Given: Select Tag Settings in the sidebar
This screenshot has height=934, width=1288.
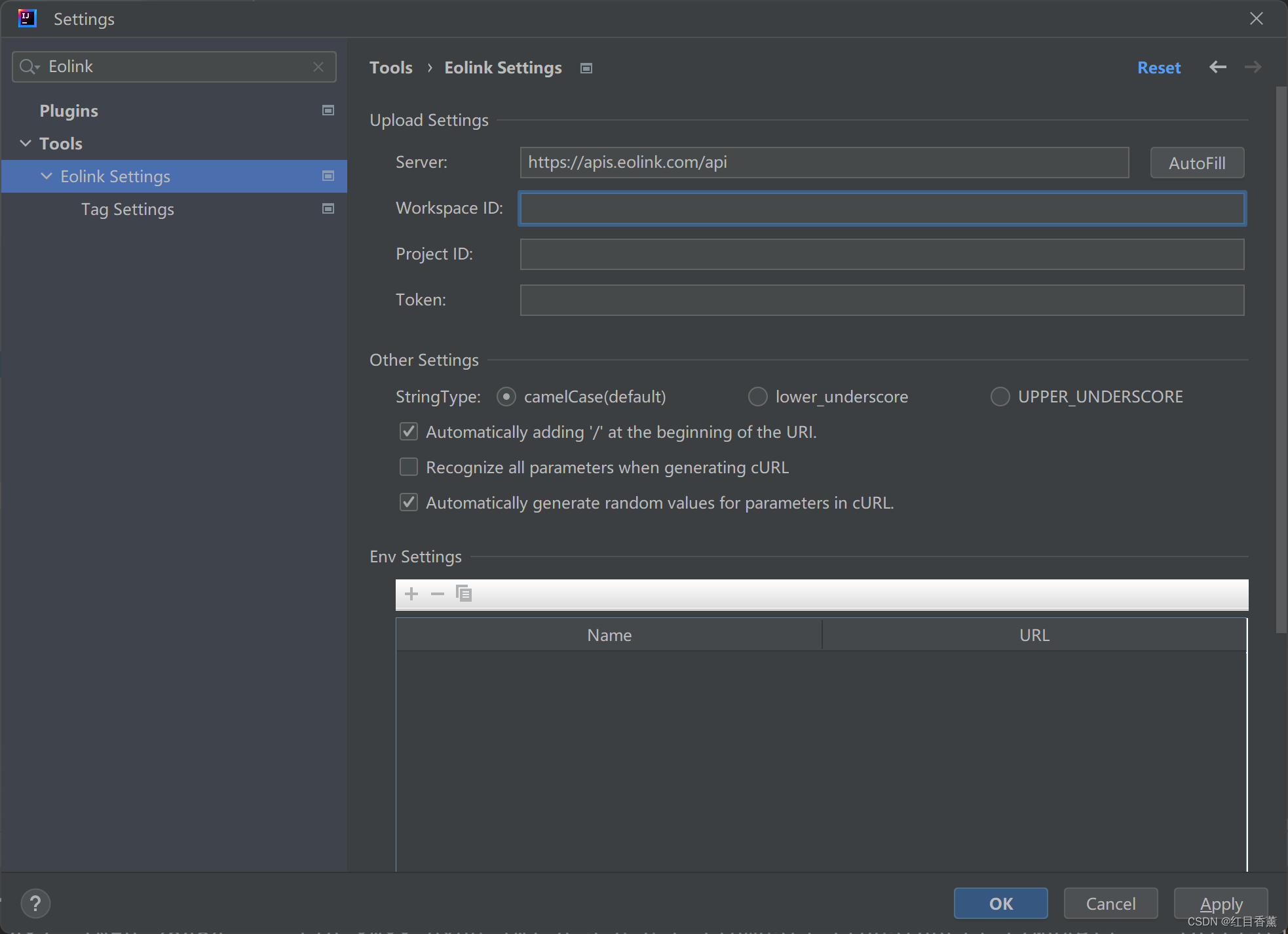Looking at the screenshot, I should (x=127, y=209).
